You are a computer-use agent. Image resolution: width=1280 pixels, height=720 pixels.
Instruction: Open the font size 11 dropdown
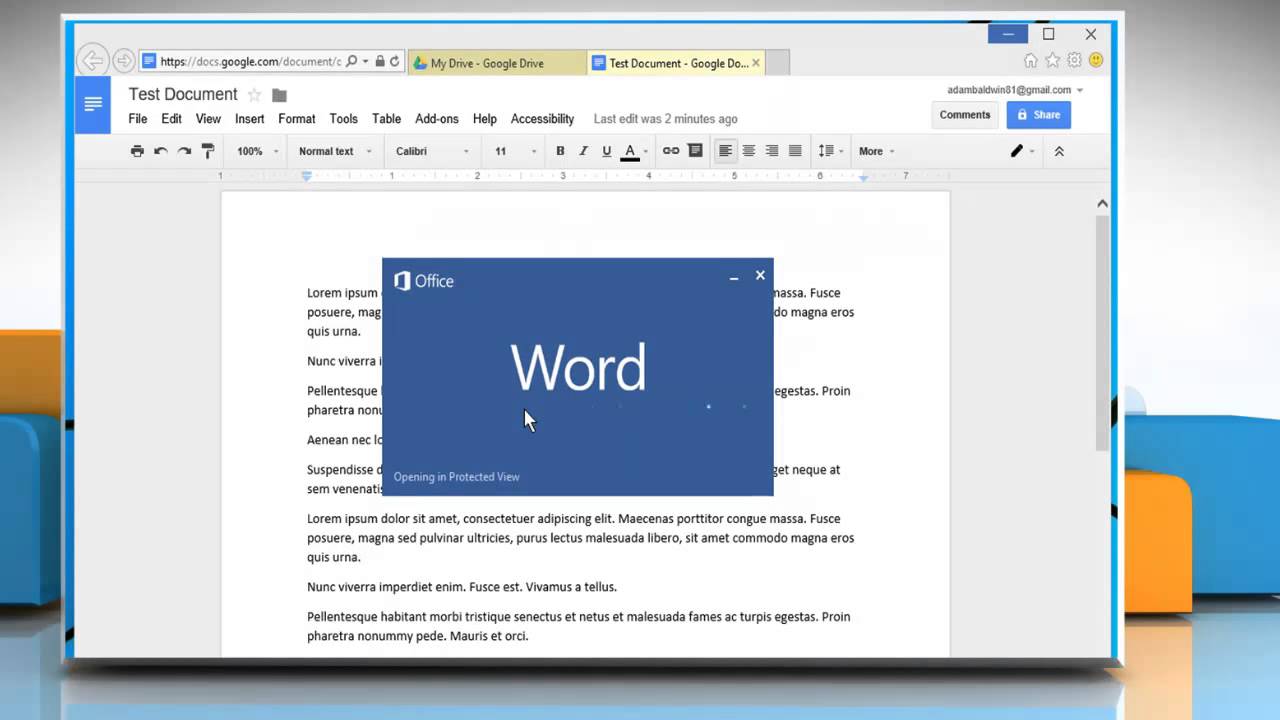pos(515,151)
